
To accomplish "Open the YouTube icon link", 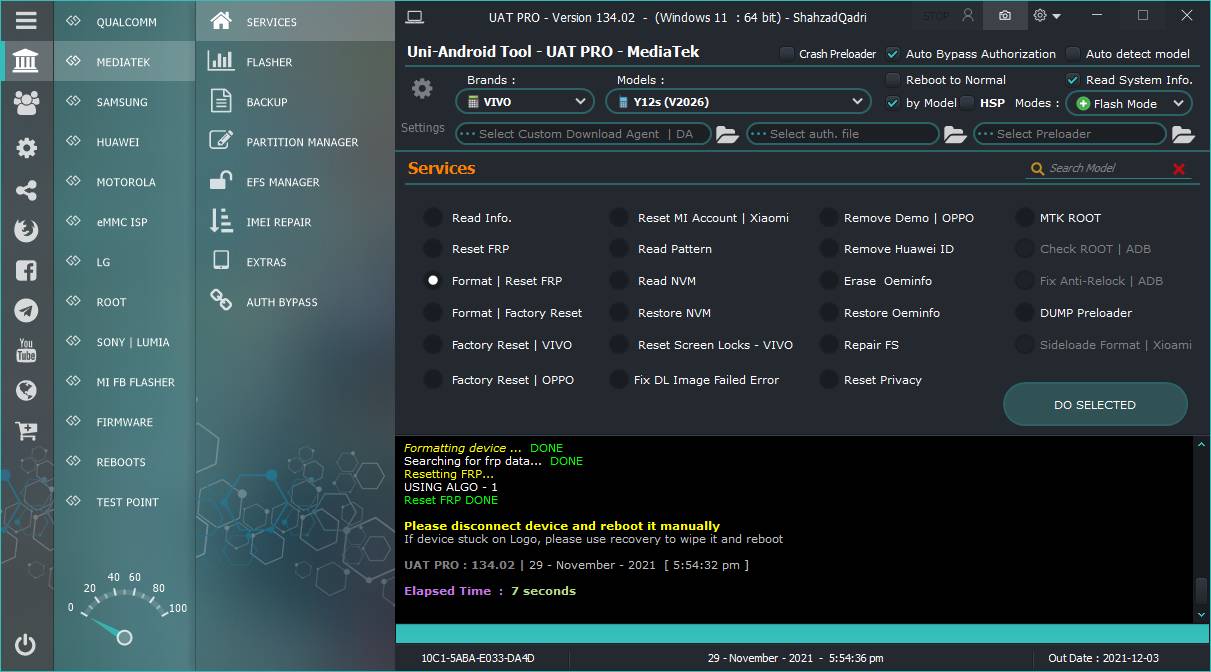I will [x=26, y=350].
